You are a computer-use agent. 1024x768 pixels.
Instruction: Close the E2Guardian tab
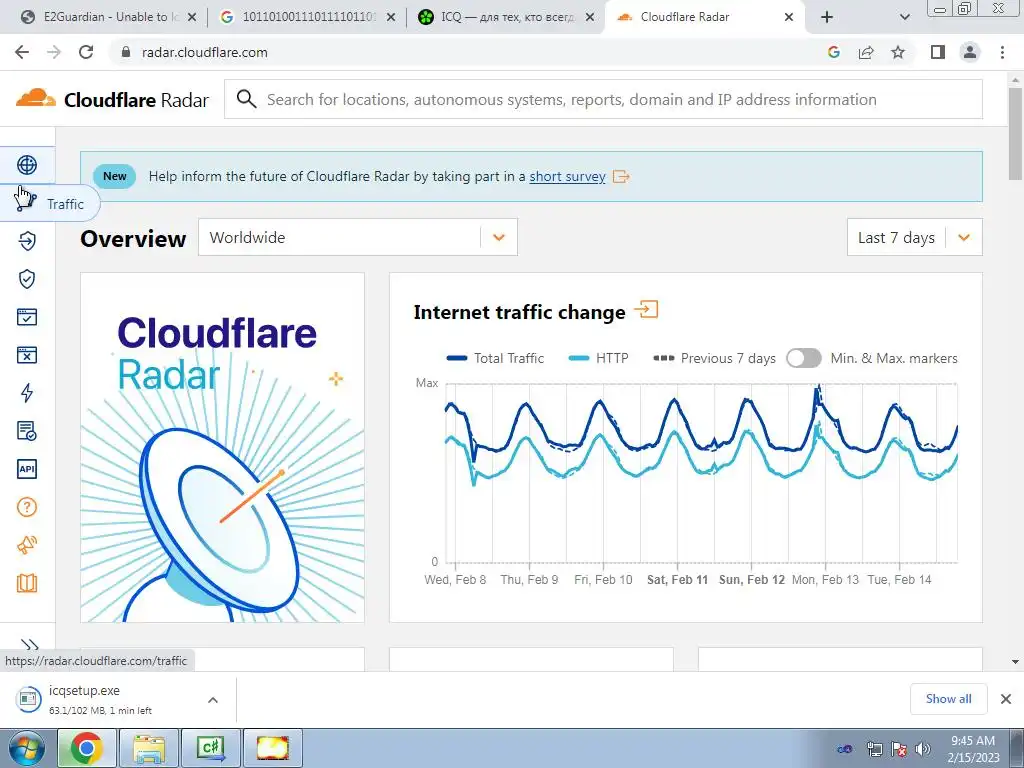click(x=192, y=18)
